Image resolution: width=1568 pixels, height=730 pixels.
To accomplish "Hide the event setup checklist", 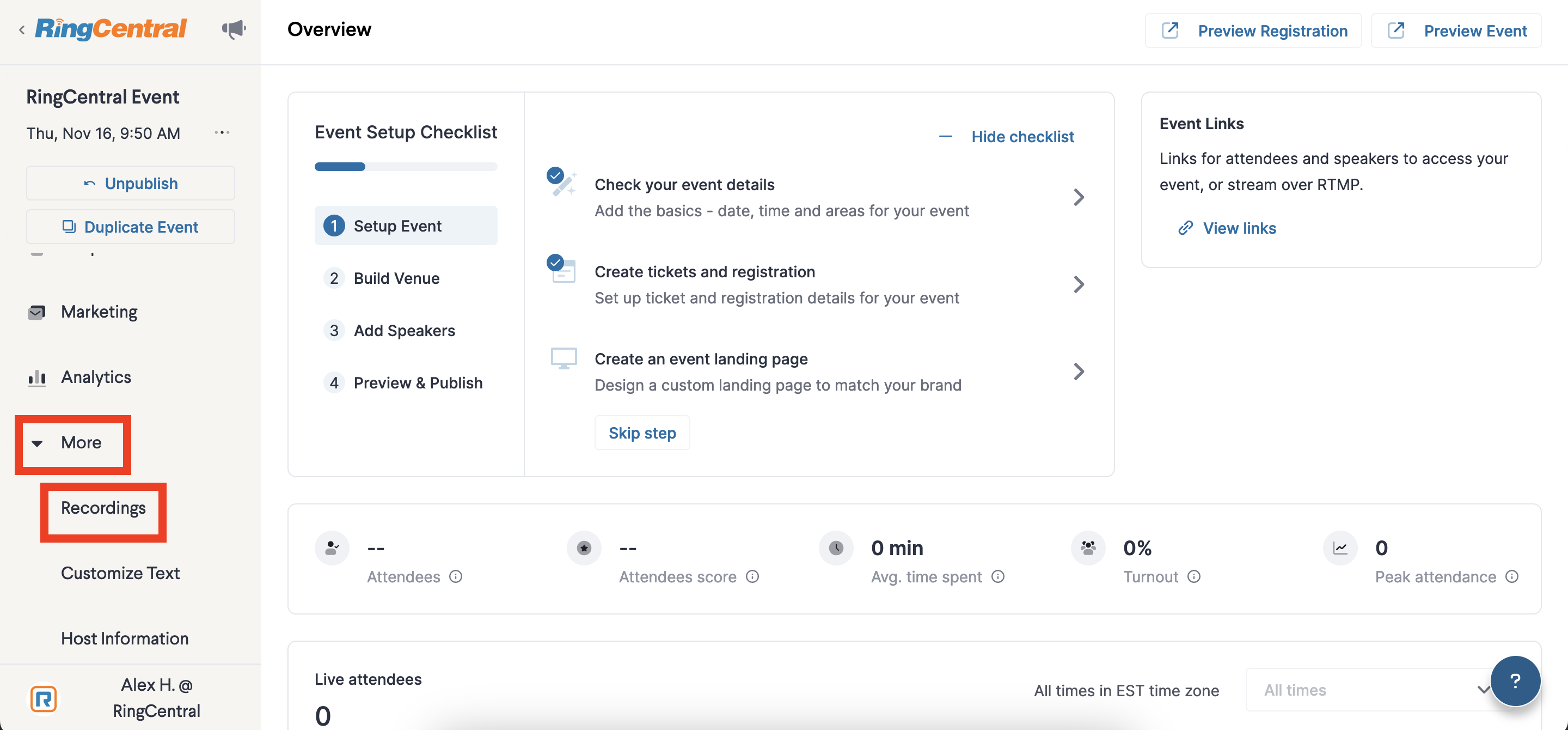I will [x=1006, y=136].
